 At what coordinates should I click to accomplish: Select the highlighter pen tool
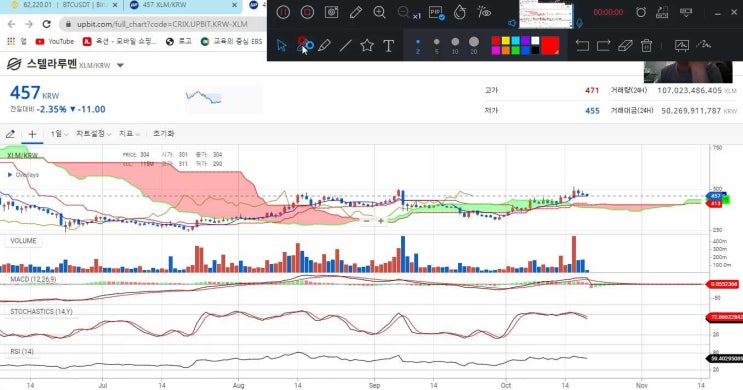(324, 45)
